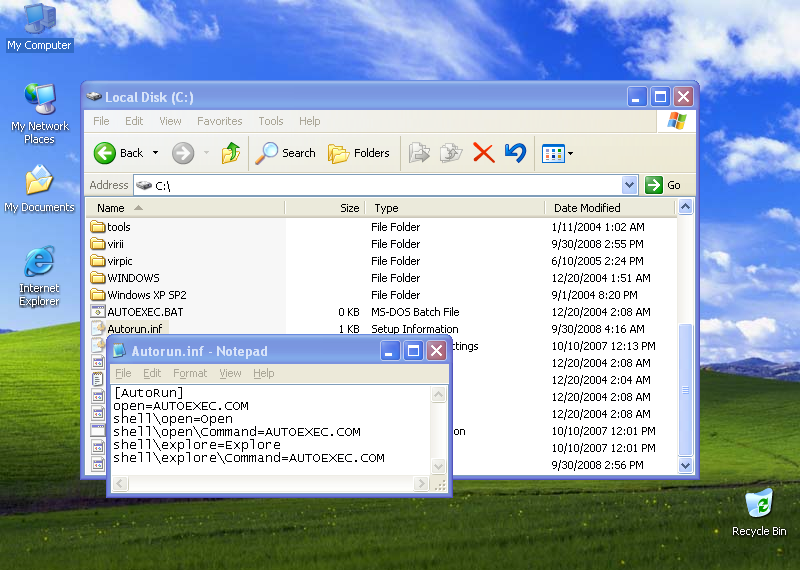The width and height of the screenshot is (800, 570).
Task: Select the virpic folder
Action: pyautogui.click(x=111, y=261)
